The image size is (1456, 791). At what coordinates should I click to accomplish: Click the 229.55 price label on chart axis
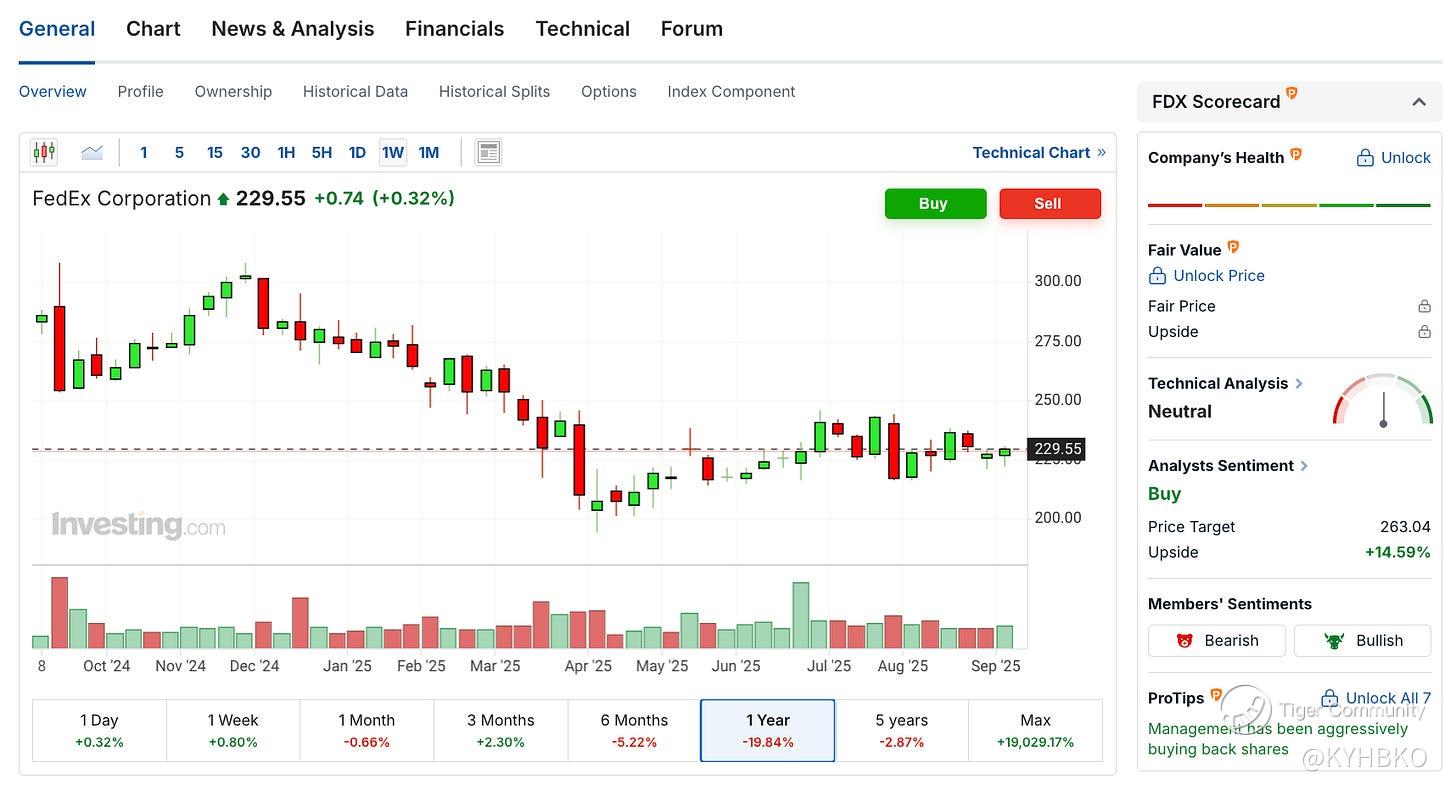click(x=1058, y=449)
